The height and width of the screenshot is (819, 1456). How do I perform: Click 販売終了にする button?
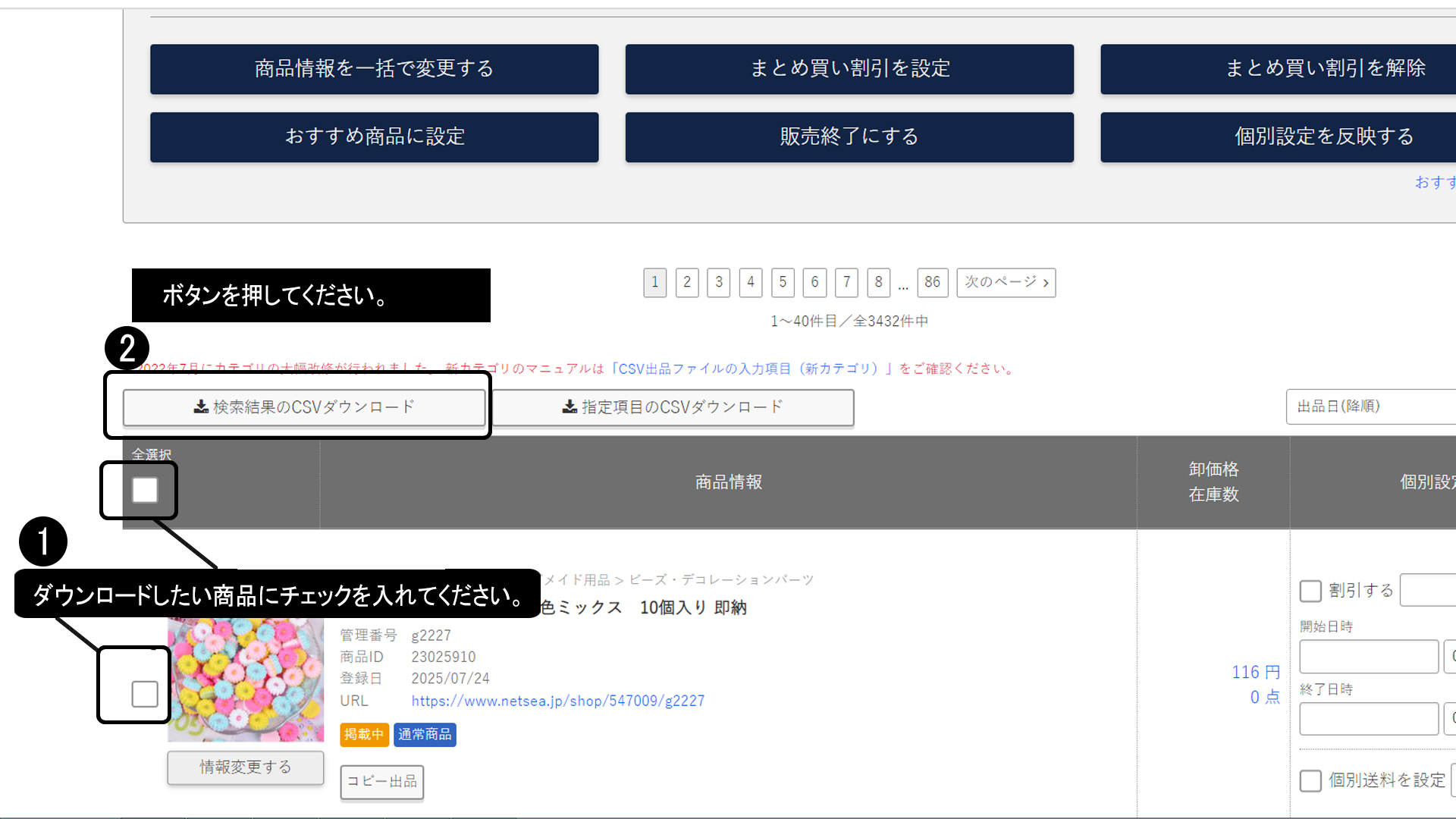[849, 137]
